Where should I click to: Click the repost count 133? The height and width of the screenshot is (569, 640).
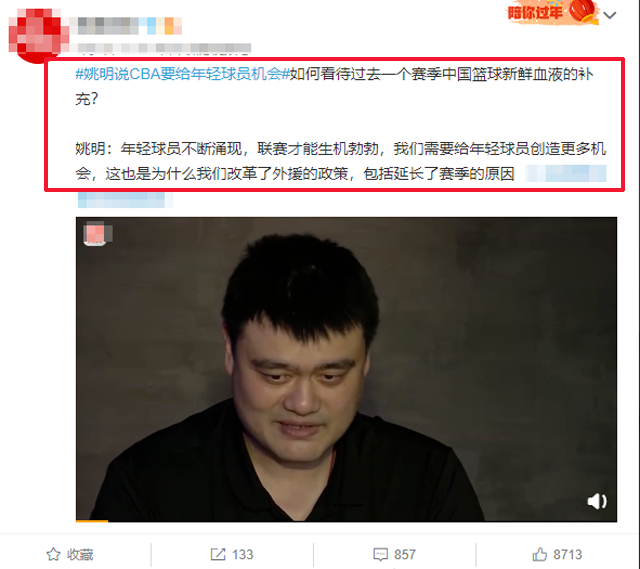[x=243, y=554]
